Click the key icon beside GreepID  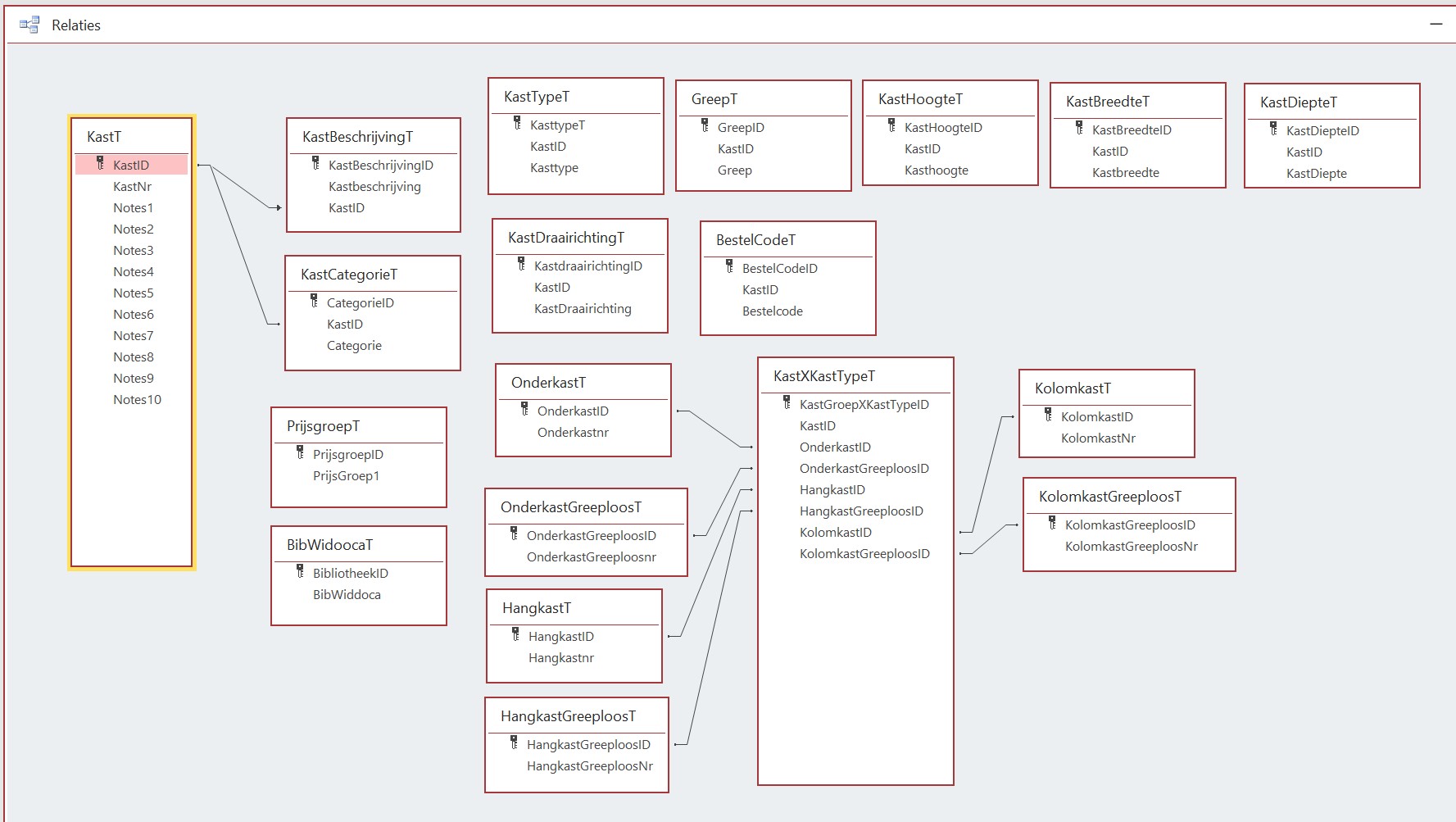pyautogui.click(x=705, y=126)
